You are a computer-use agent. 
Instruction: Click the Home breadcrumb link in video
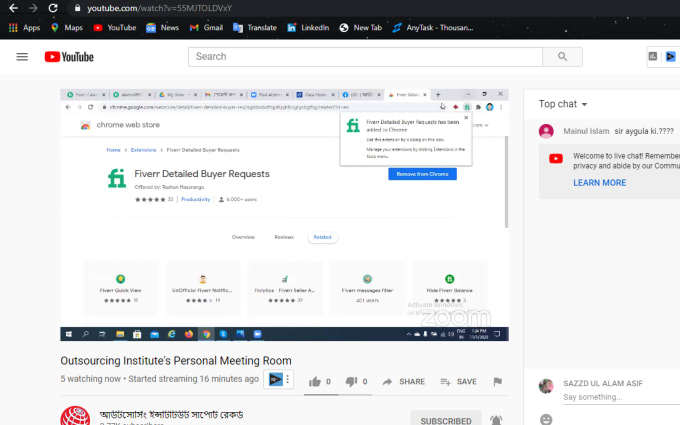pos(113,150)
